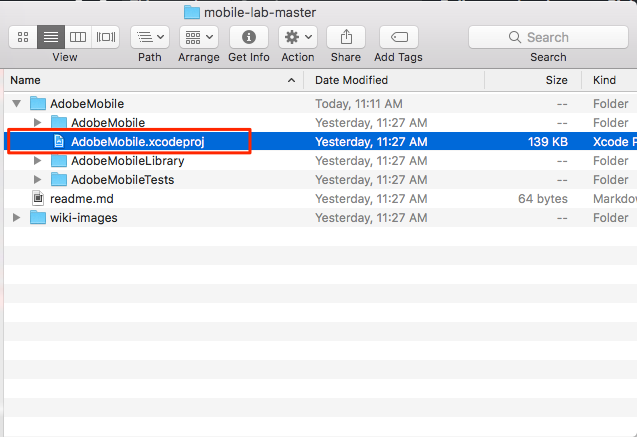The image size is (637, 437).
Task: Expand the AdobeMobileLibrary folder
Action: (x=37, y=160)
